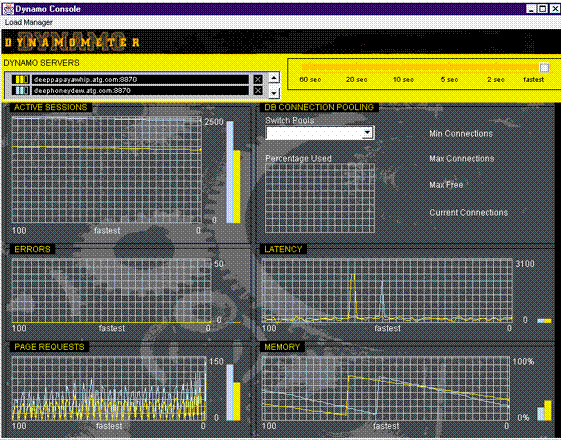Image resolution: width=561 pixels, height=440 pixels.
Task: Click the ACTIVE SESSIONS panel title
Action: click(50, 107)
